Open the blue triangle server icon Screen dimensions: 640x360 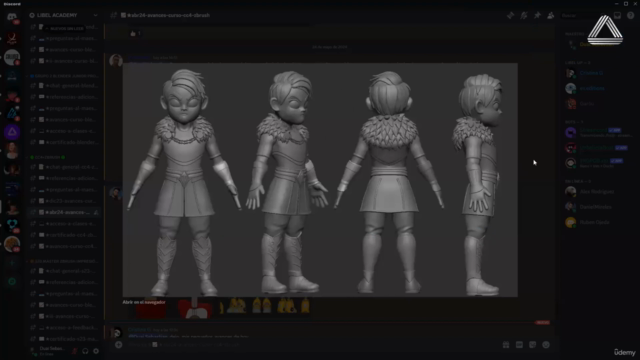[12, 113]
